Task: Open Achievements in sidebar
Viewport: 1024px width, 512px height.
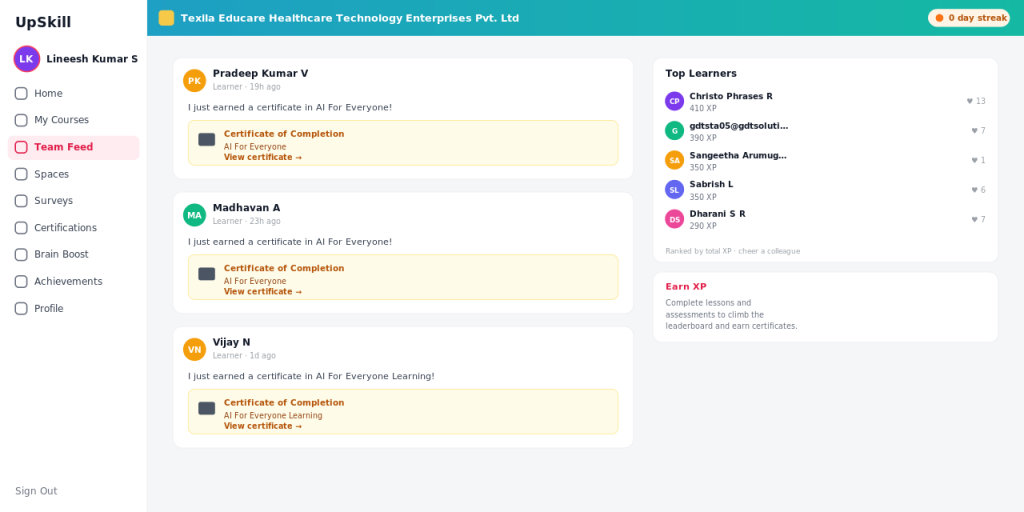Action: point(73,281)
